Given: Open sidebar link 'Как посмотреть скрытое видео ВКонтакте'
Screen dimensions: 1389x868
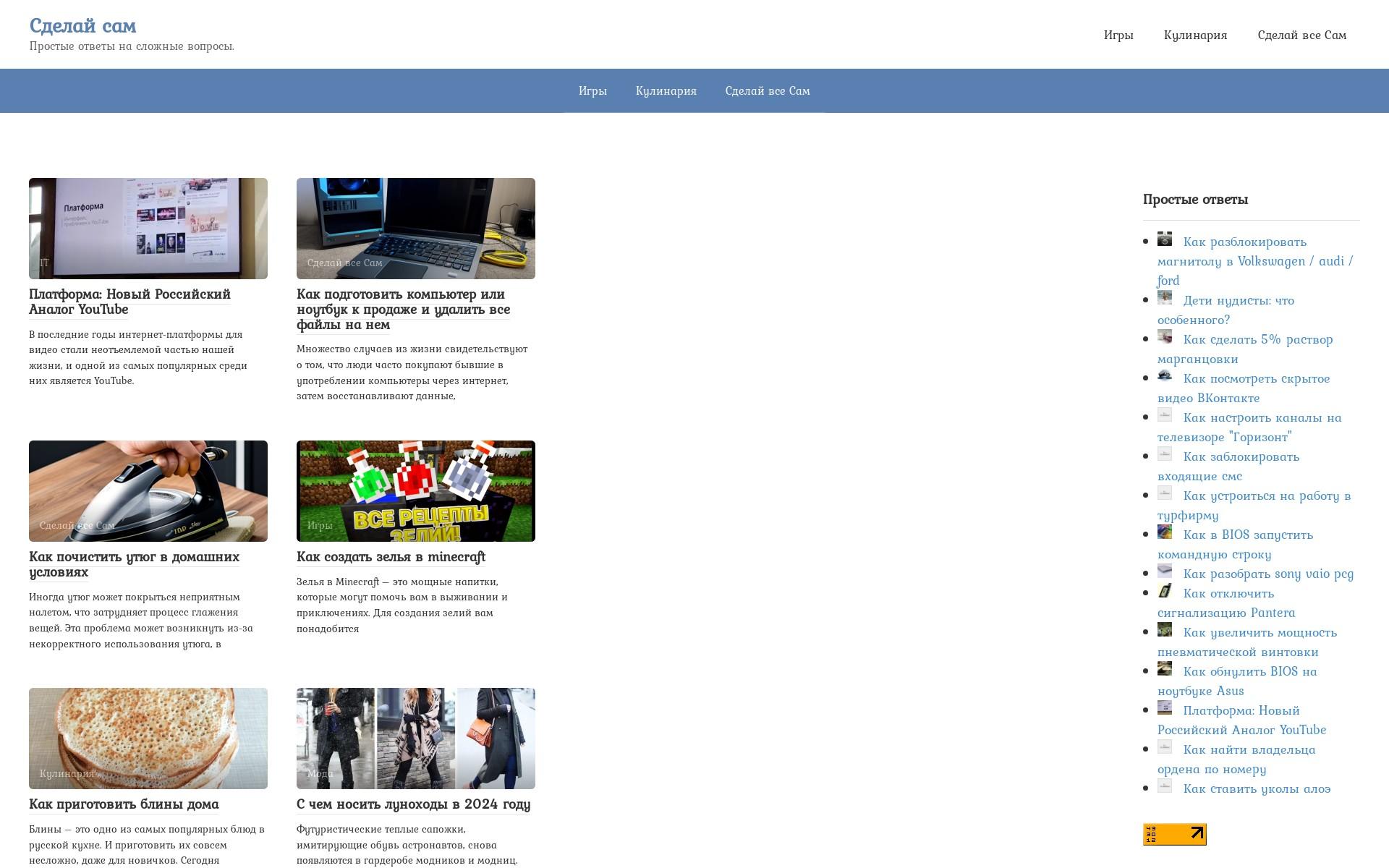Looking at the screenshot, I should pos(1244,388).
